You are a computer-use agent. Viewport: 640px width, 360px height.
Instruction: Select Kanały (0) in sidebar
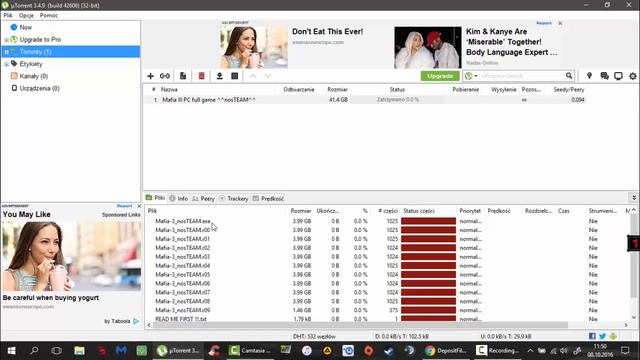tap(33, 76)
